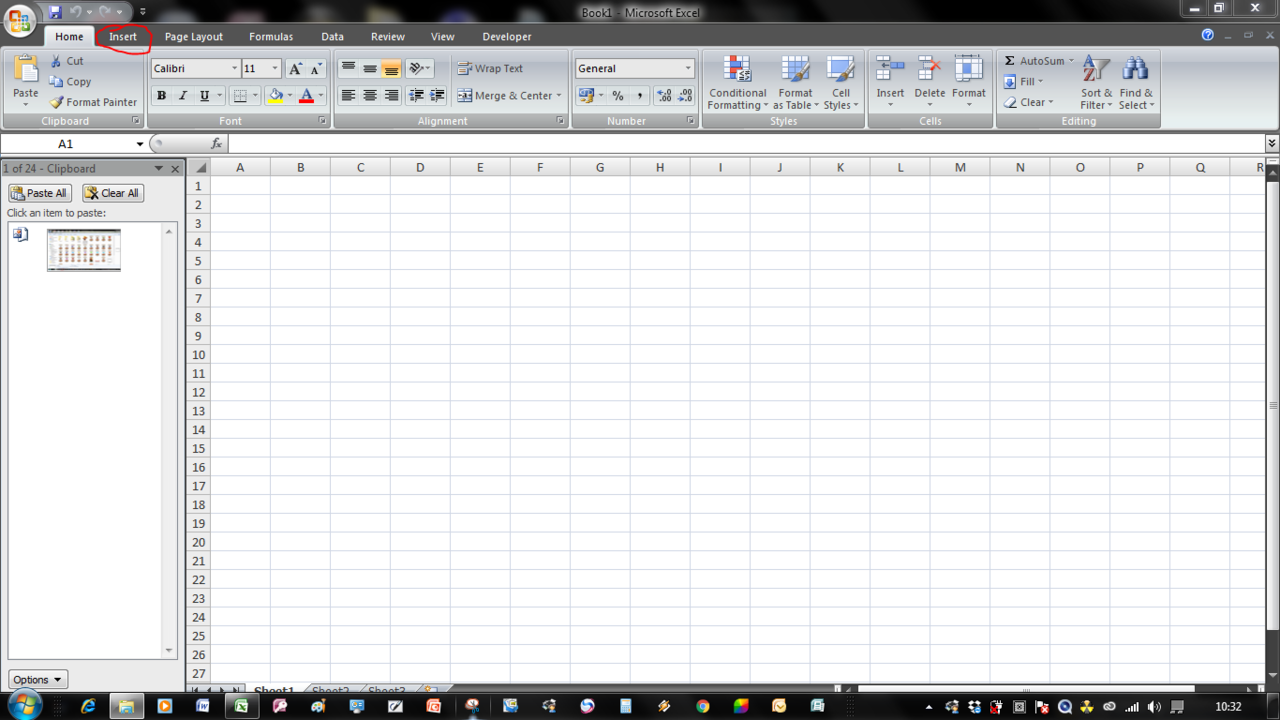
Task: Open the font size dropdown showing 11
Action: pyautogui.click(x=275, y=69)
